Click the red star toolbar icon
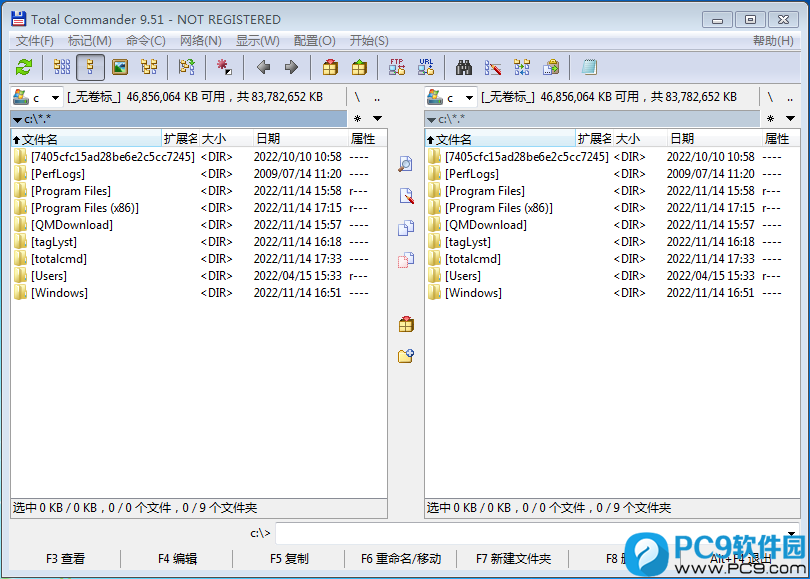This screenshot has height=579, width=810. click(x=224, y=67)
